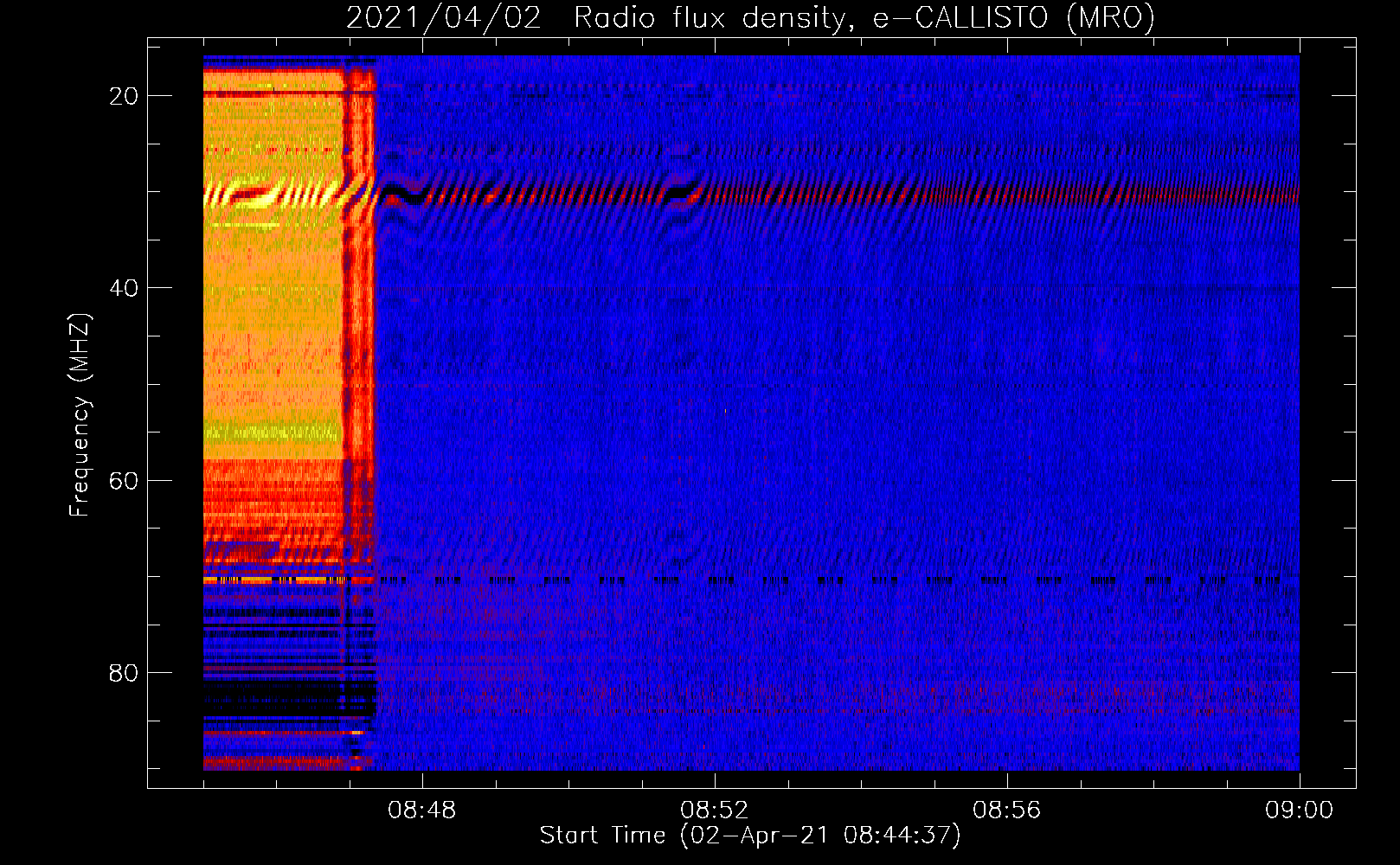This screenshot has height=865, width=1400.
Task: Click the 08:48 time tick label
Action: point(422,811)
